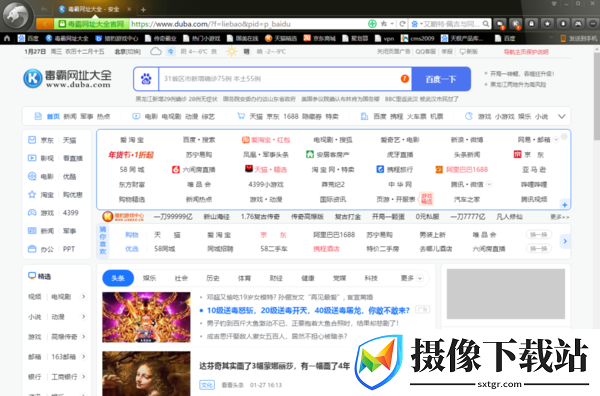Image resolution: width=600 pixels, height=396 pixels.
Task: Click the briefcase icon beside 办公 PPT
Action: (x=32, y=249)
